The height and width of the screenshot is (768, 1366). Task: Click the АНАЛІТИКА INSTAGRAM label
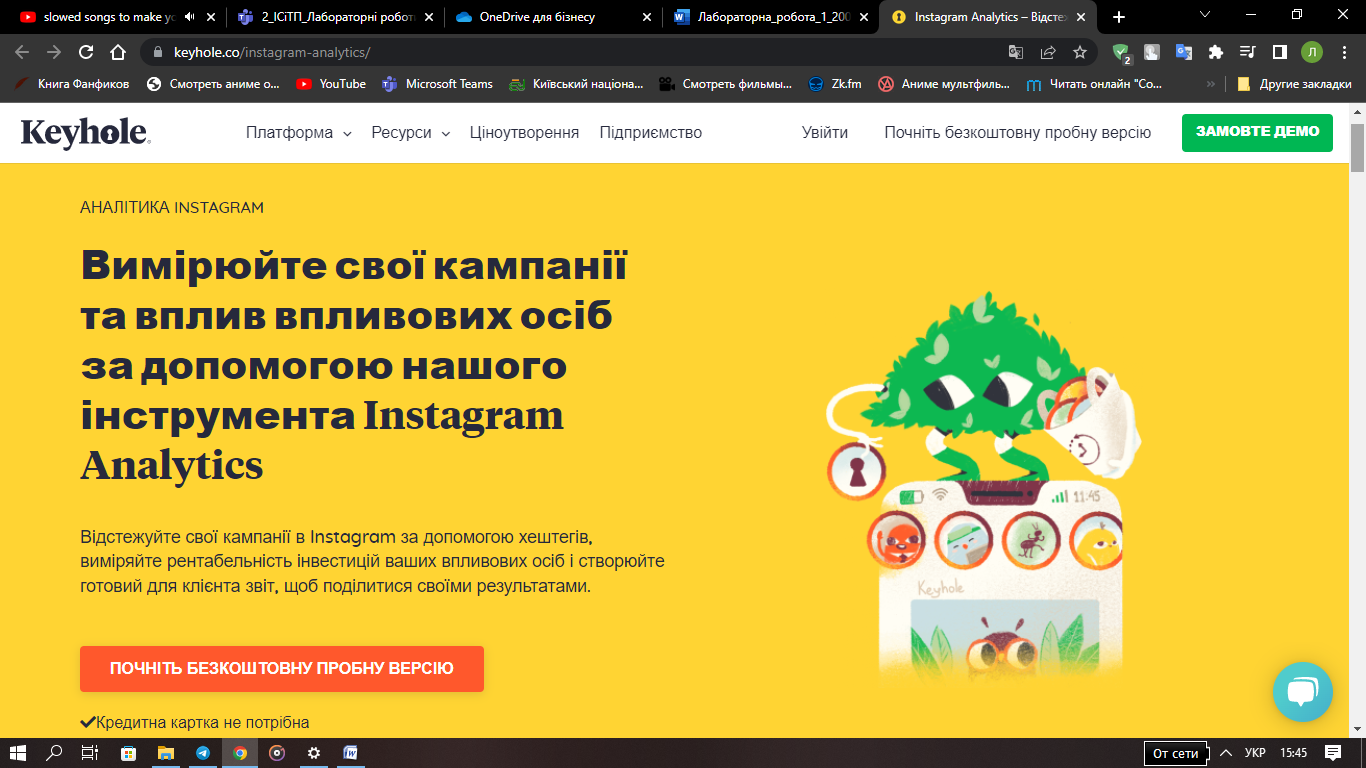click(x=172, y=208)
